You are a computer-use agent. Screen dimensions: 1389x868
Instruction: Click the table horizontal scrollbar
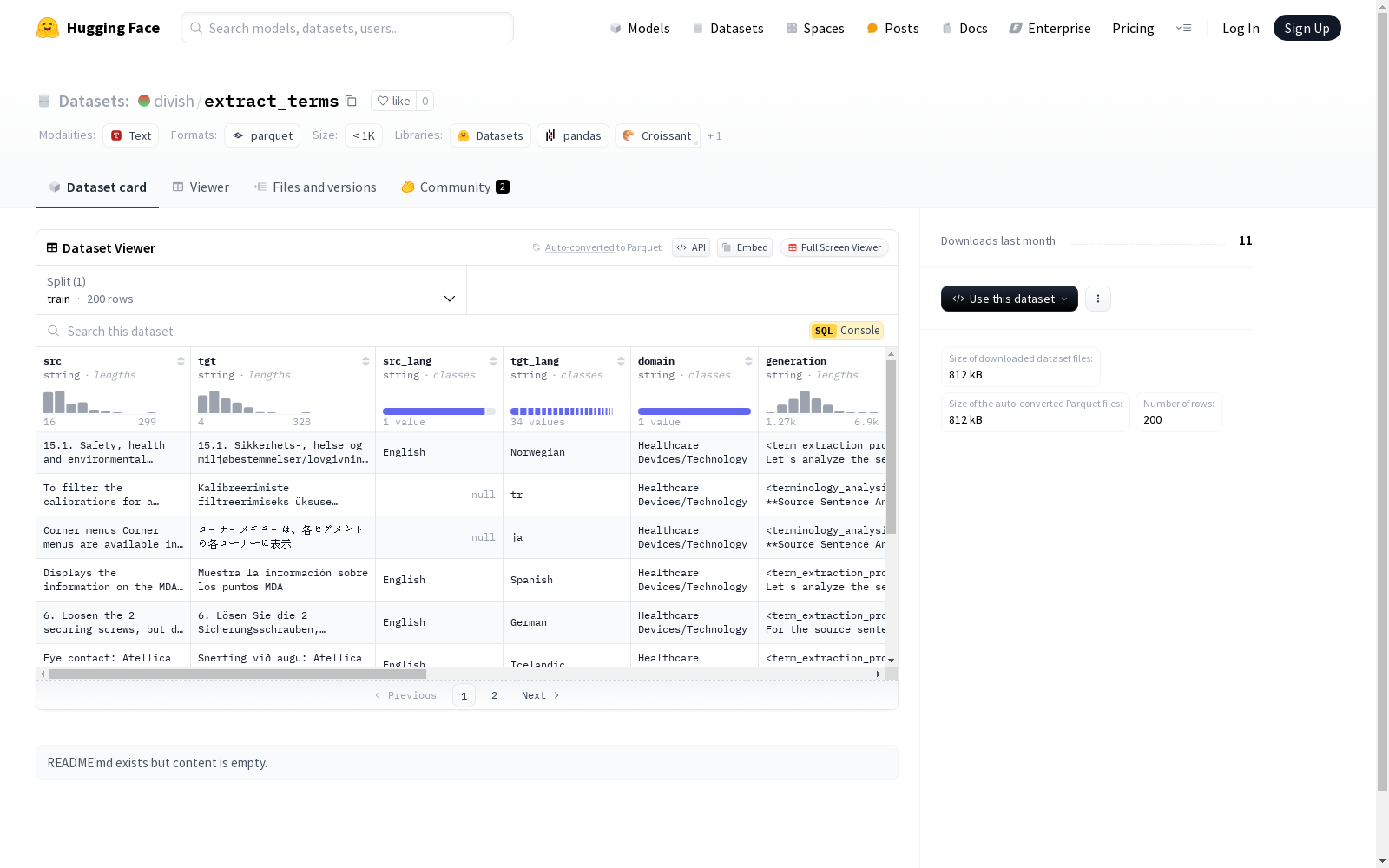click(x=237, y=674)
